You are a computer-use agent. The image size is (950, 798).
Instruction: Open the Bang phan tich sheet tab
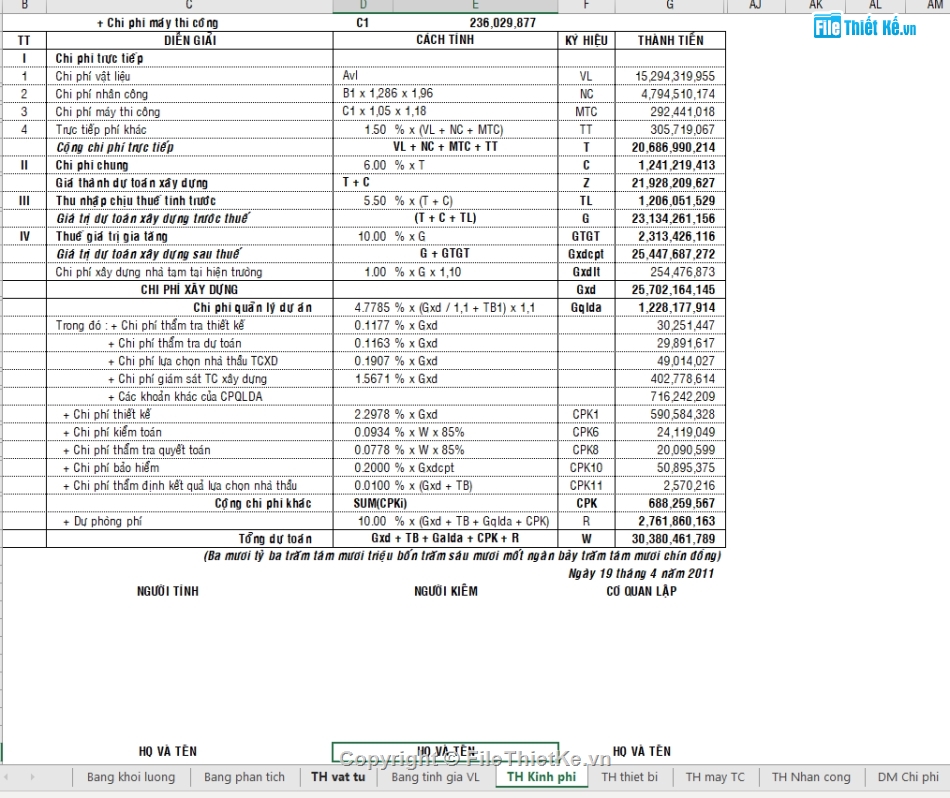point(244,777)
